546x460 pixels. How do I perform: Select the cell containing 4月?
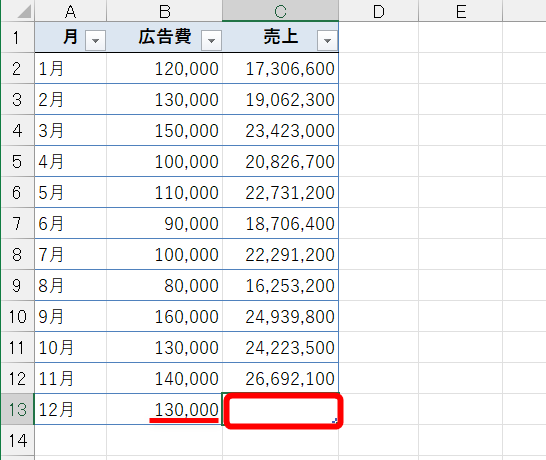[71, 161]
